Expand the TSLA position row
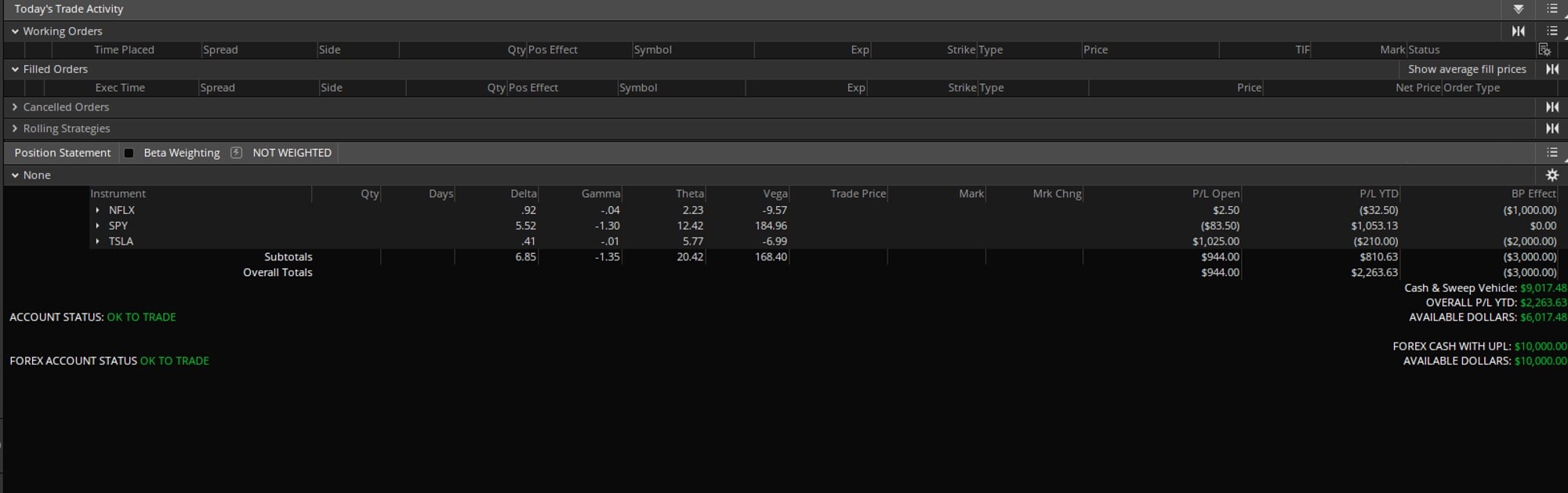The image size is (1568, 493). point(97,241)
